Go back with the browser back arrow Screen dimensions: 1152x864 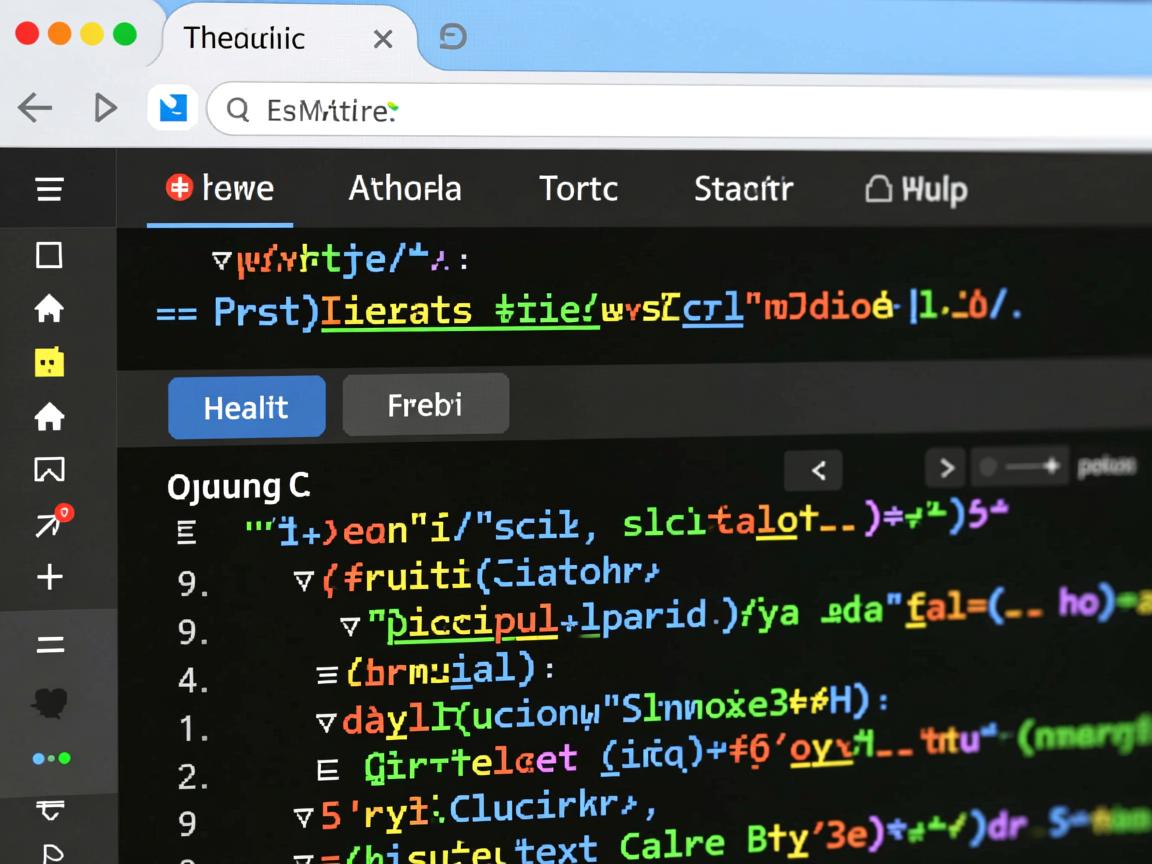(35, 108)
